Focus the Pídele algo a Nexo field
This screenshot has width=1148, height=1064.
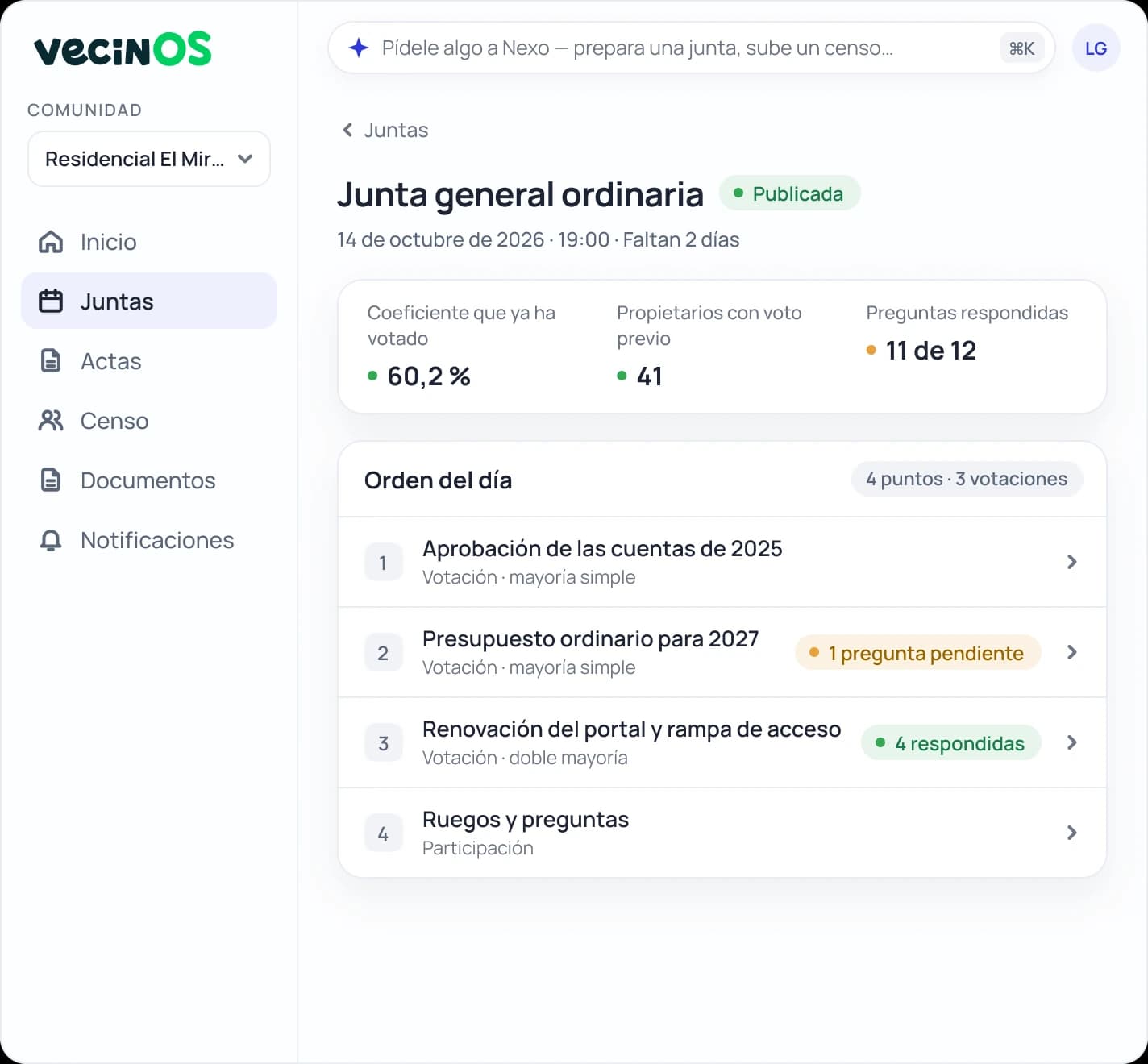point(691,48)
